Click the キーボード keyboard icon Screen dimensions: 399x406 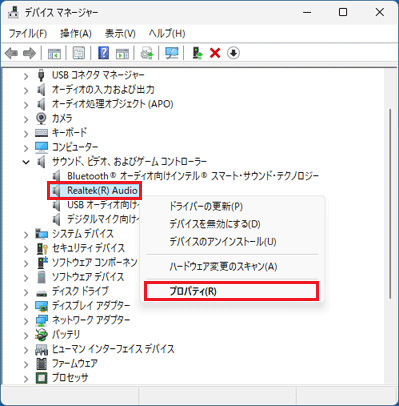[41, 133]
